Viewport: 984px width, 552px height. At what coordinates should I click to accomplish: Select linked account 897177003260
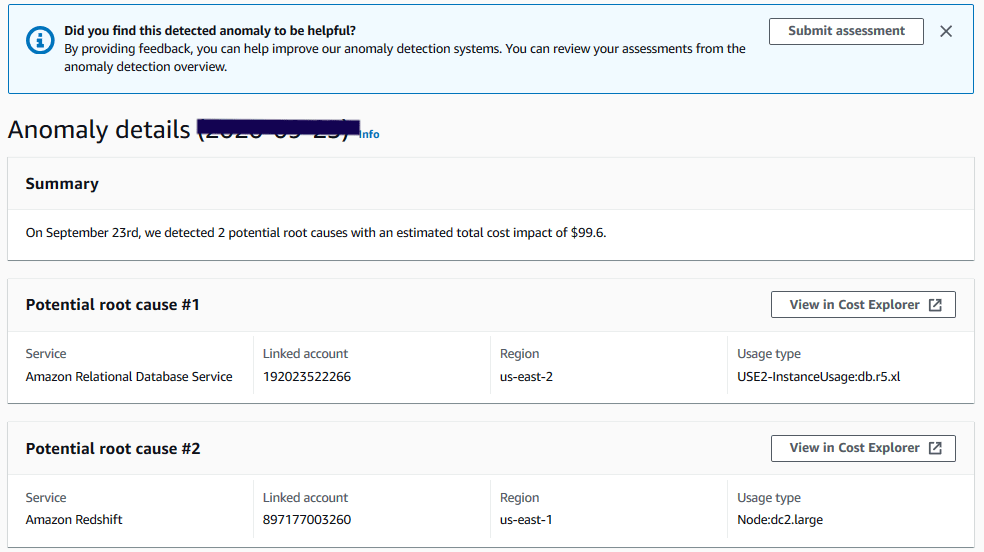click(x=307, y=520)
